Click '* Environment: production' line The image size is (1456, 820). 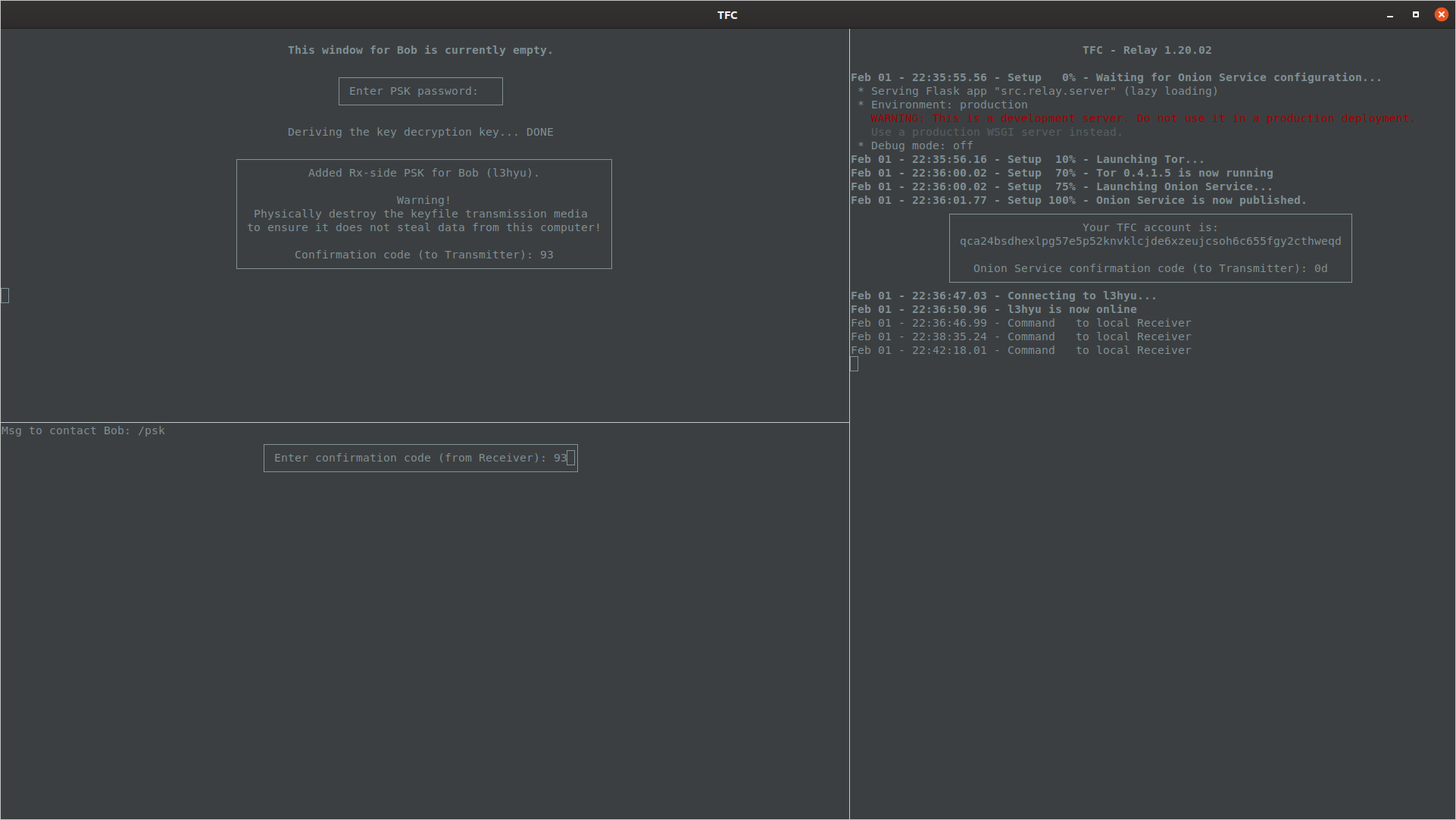click(942, 105)
